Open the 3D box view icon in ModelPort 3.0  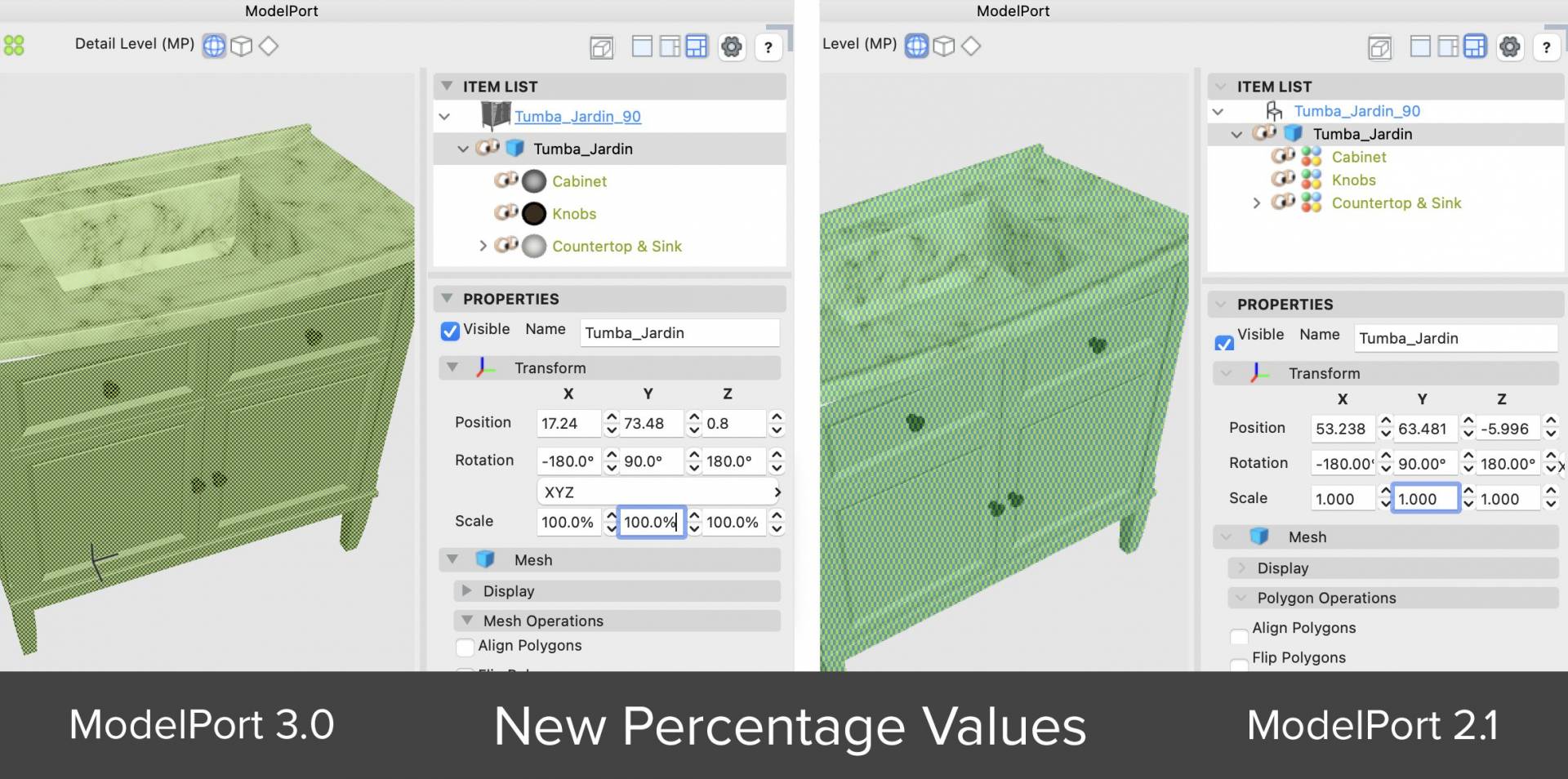click(602, 47)
